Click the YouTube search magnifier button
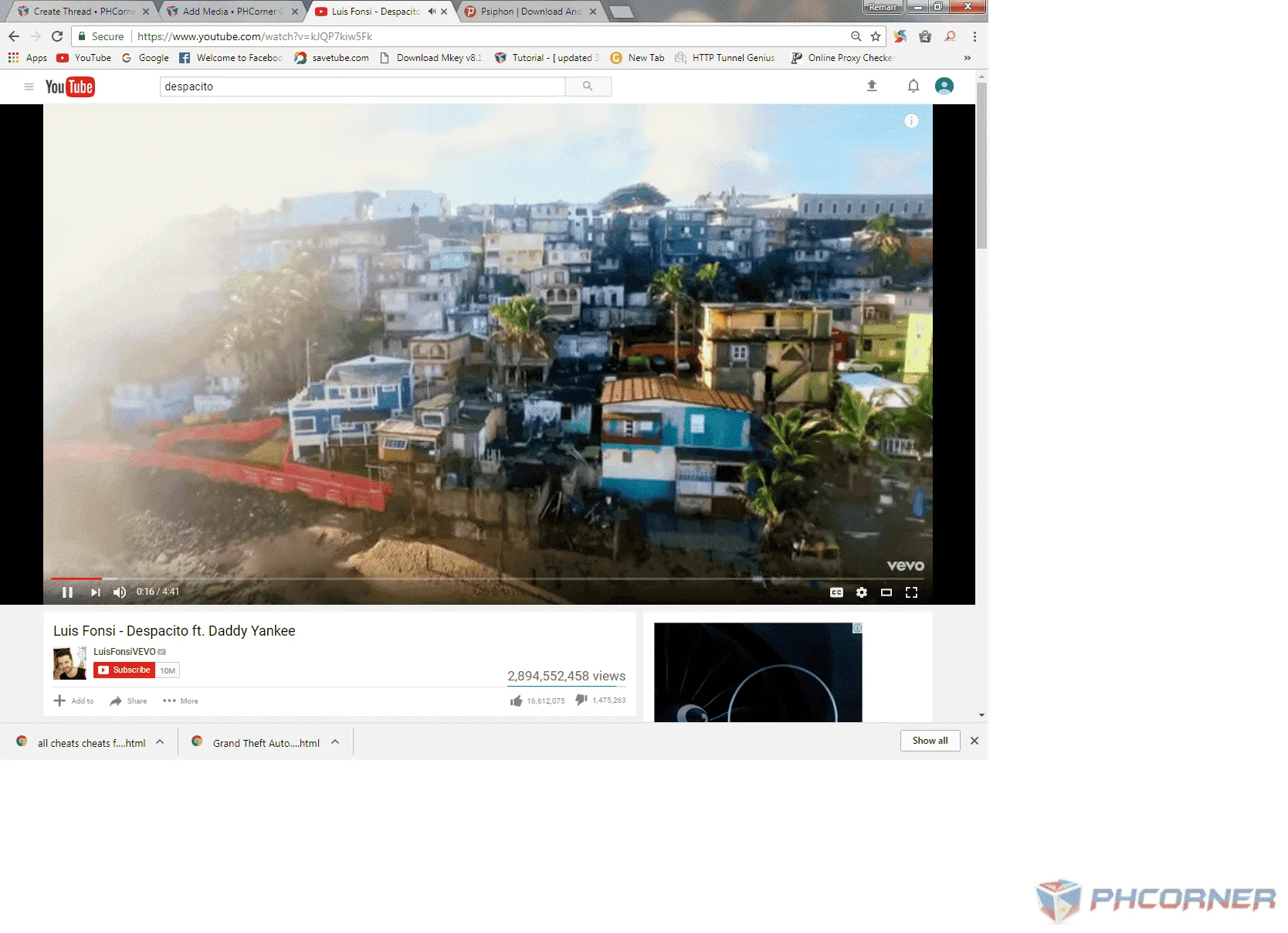The width and height of the screenshot is (1288, 933). point(588,87)
